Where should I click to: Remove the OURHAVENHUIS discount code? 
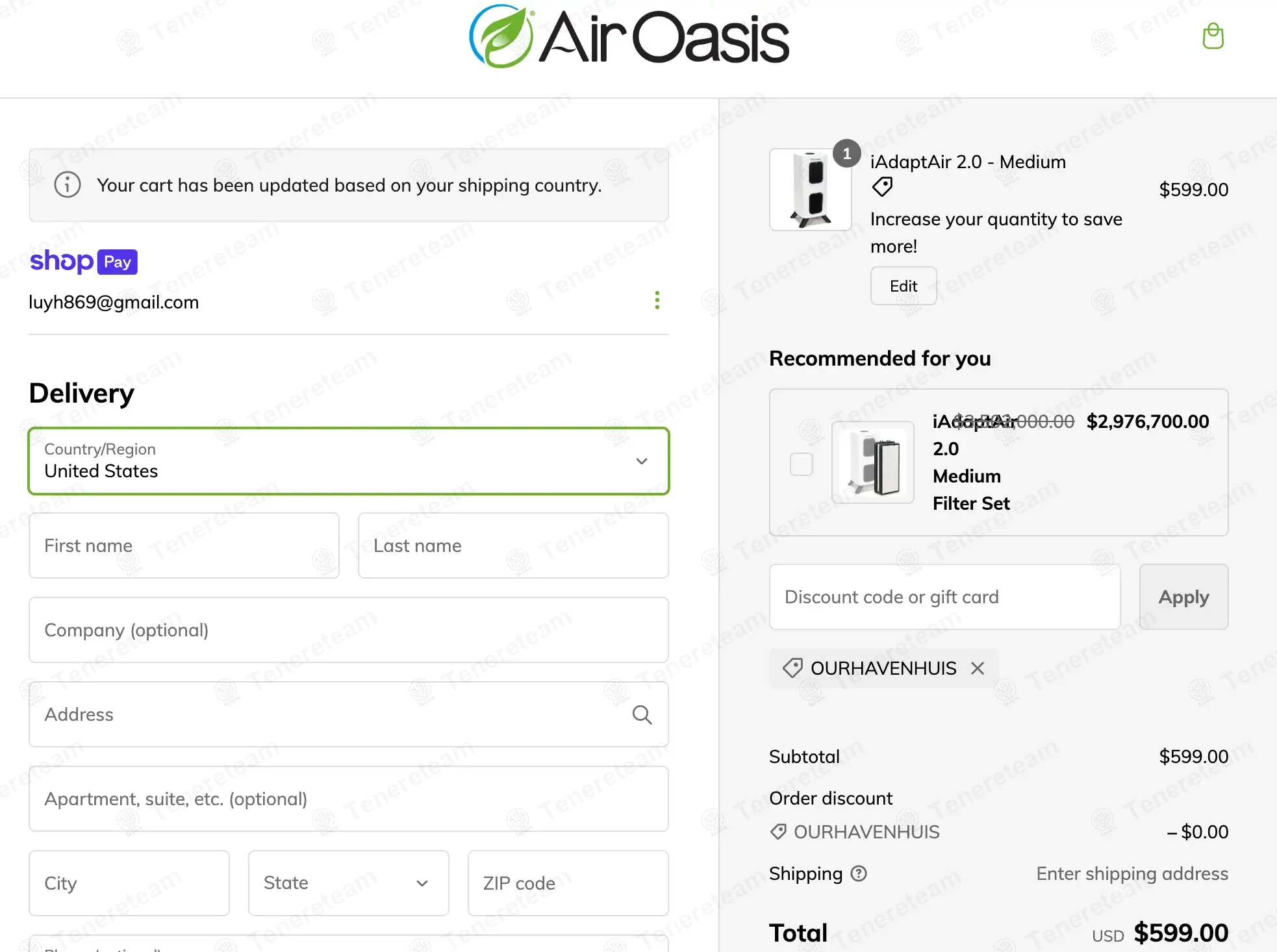point(978,668)
